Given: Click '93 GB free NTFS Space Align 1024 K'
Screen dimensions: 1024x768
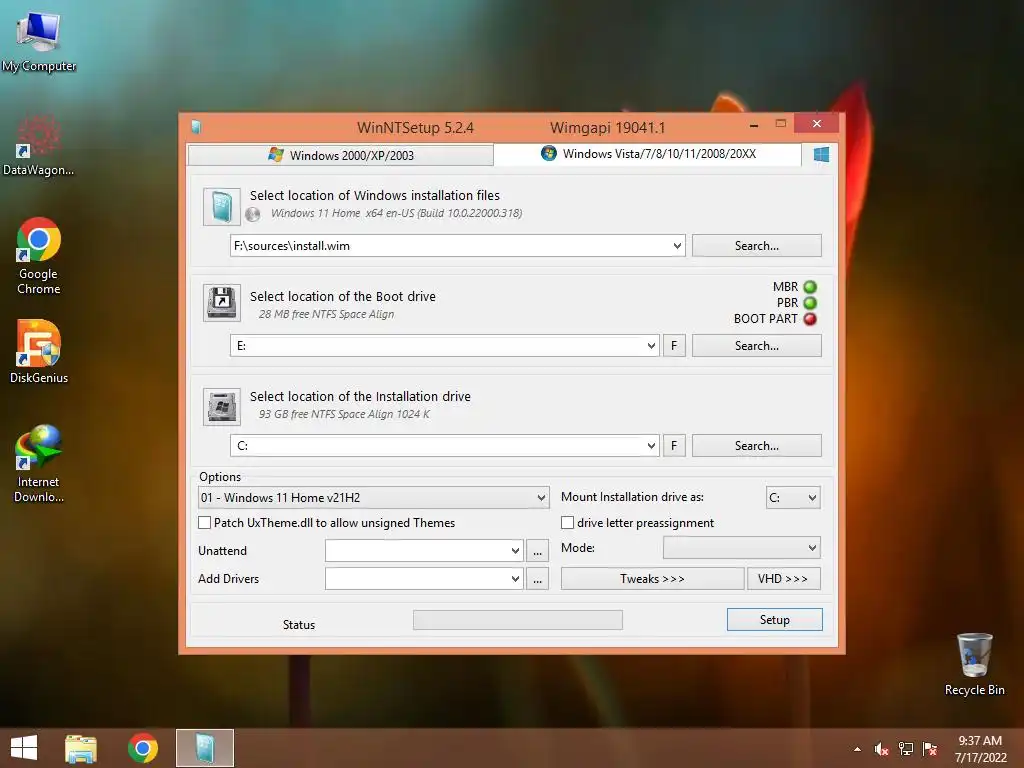Looking at the screenshot, I should 344,414.
